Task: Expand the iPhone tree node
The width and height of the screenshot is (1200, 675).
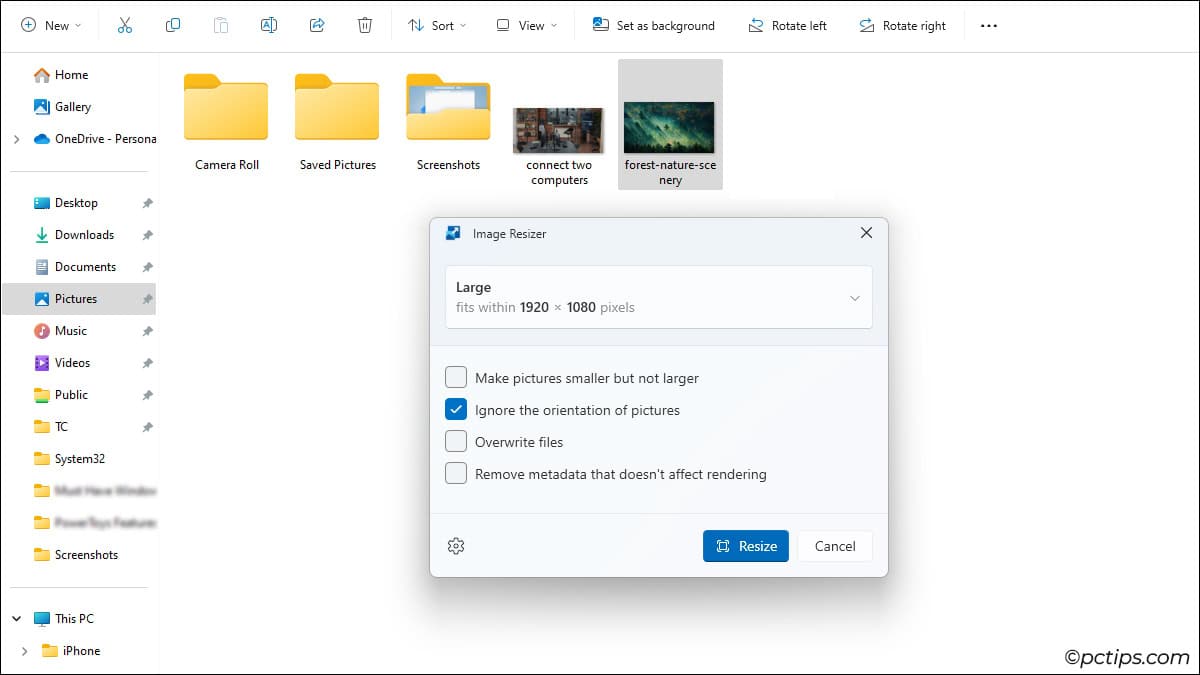Action: click(24, 651)
